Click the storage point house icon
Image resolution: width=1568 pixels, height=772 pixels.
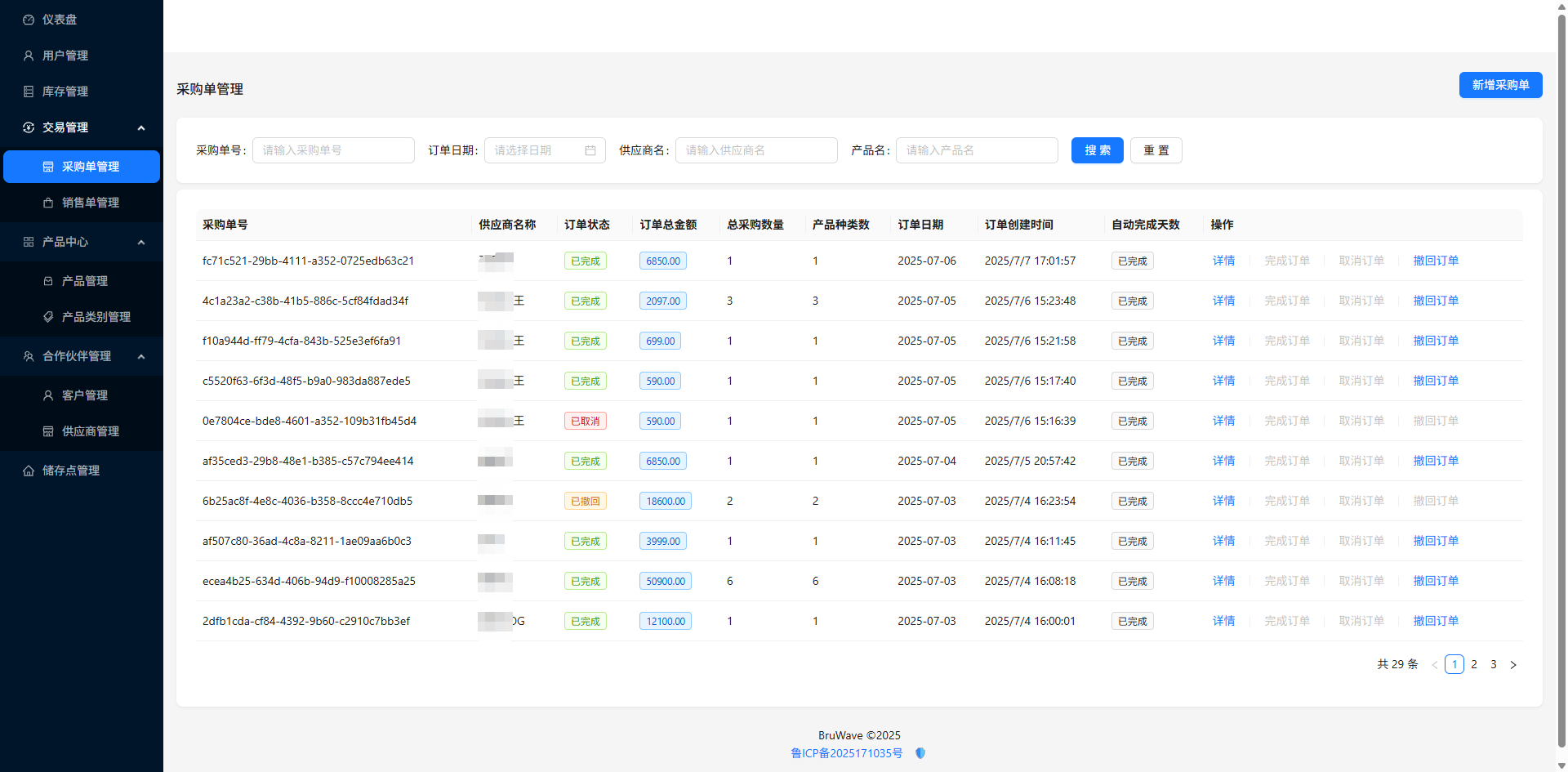(29, 471)
